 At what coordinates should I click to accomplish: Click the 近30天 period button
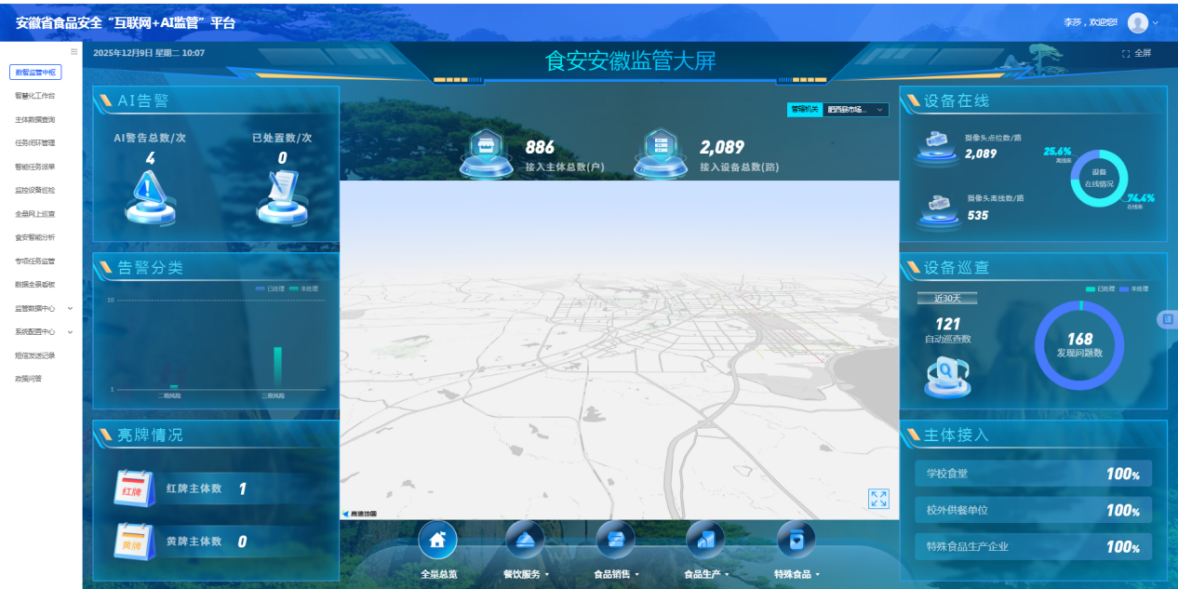(x=946, y=298)
